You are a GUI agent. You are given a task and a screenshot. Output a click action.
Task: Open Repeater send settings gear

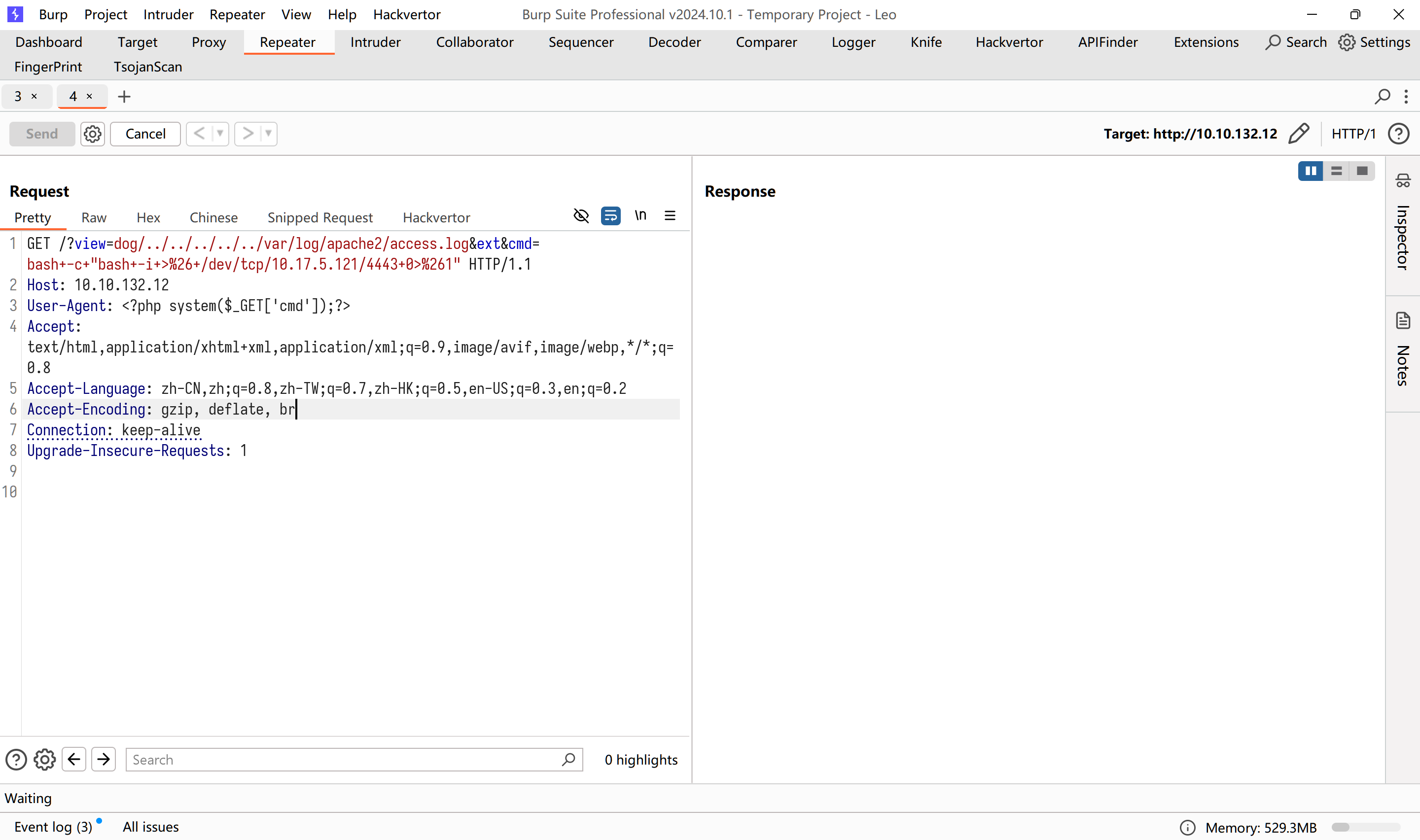coord(92,134)
